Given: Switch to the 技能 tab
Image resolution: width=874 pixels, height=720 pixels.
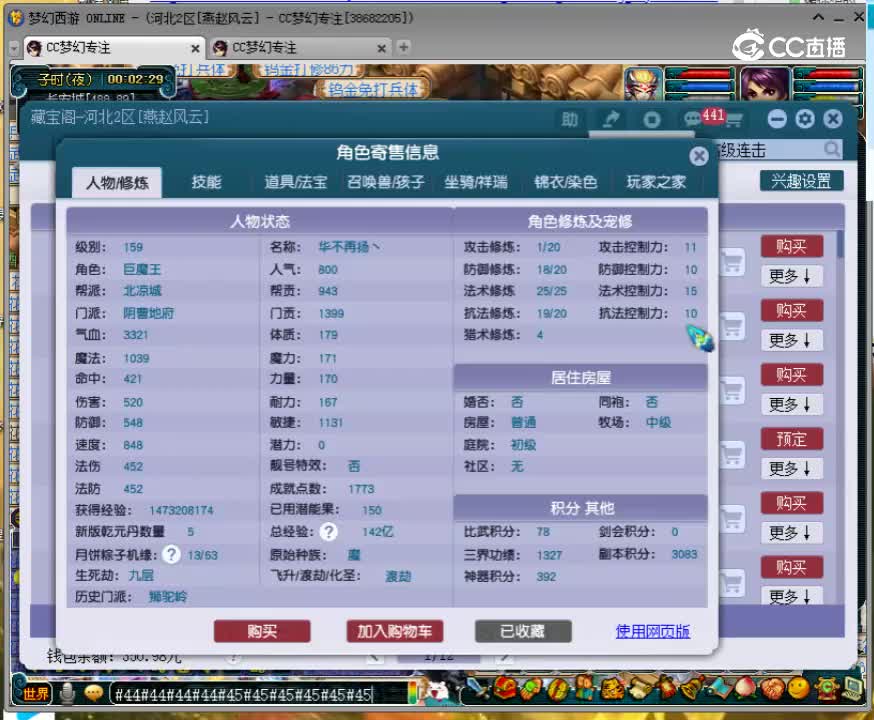Looking at the screenshot, I should tap(207, 182).
